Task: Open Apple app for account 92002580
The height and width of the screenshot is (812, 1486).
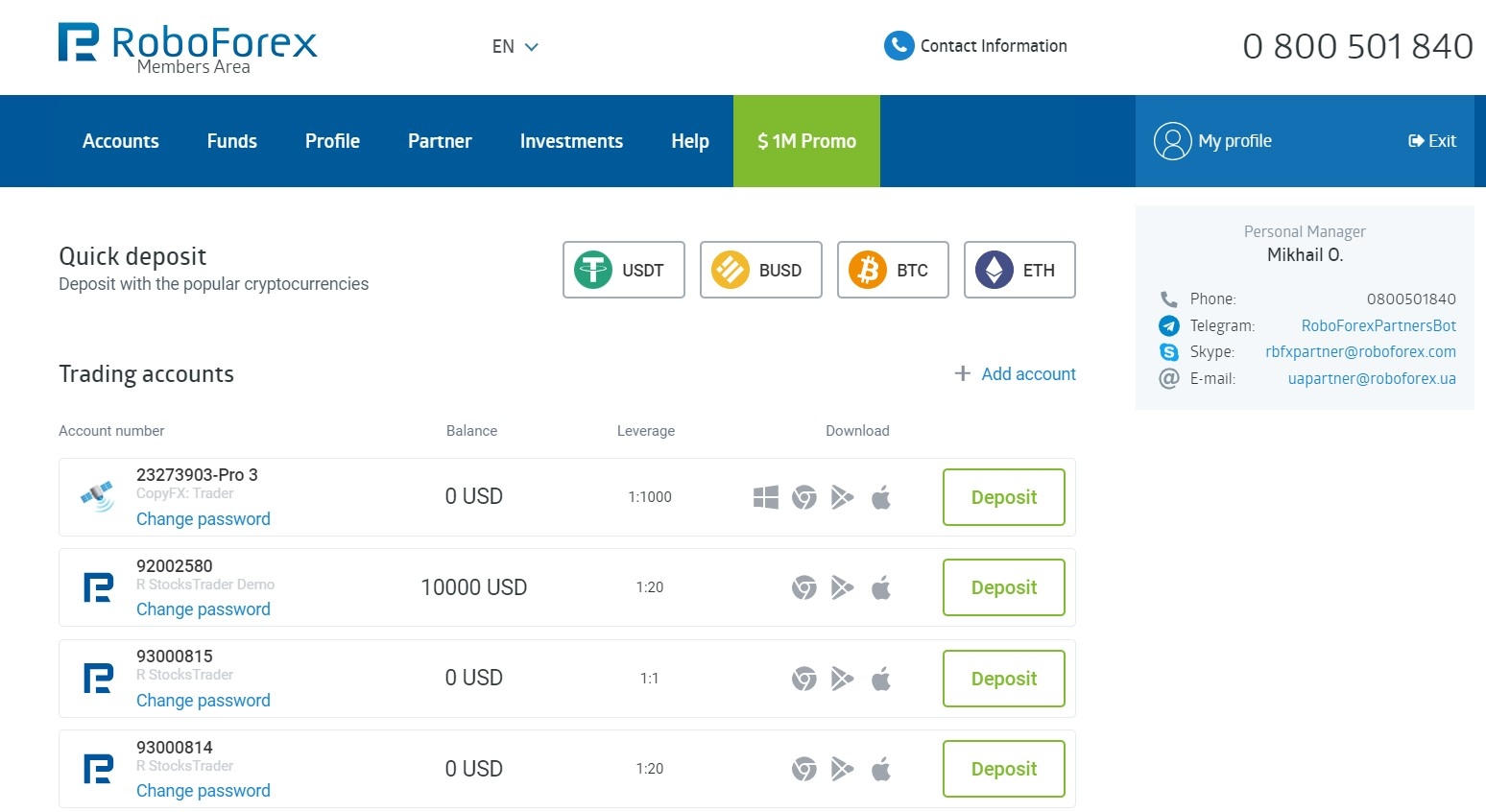Action: (x=881, y=587)
